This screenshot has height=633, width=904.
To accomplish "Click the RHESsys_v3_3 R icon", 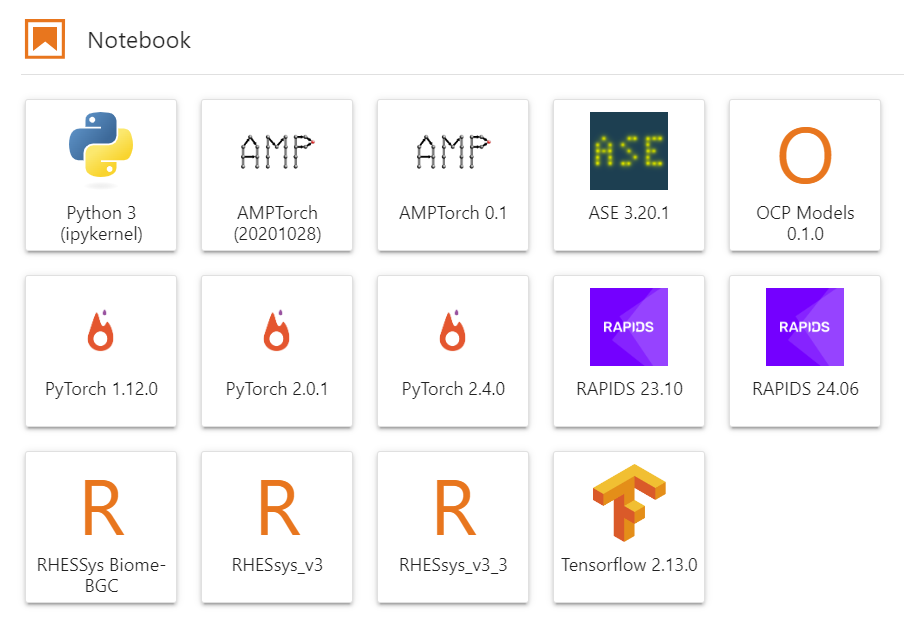I will point(455,508).
